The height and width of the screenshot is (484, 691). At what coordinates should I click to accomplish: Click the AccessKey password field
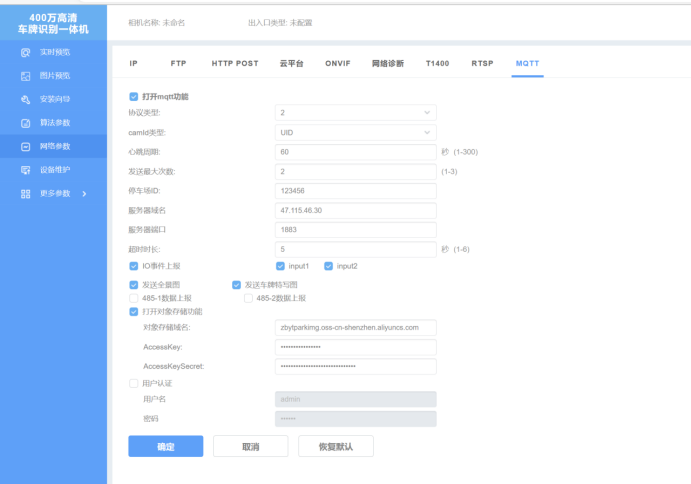tap(356, 347)
